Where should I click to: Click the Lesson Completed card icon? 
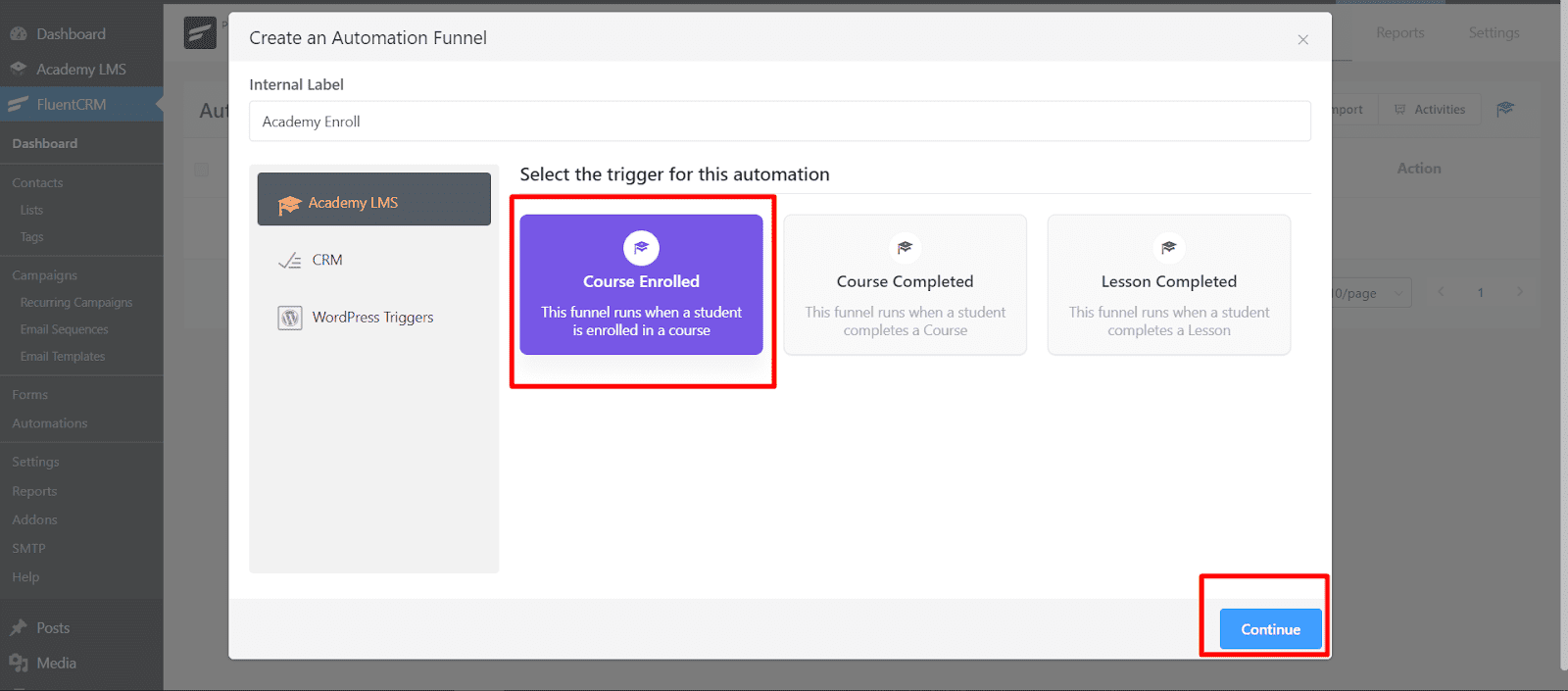(1168, 248)
